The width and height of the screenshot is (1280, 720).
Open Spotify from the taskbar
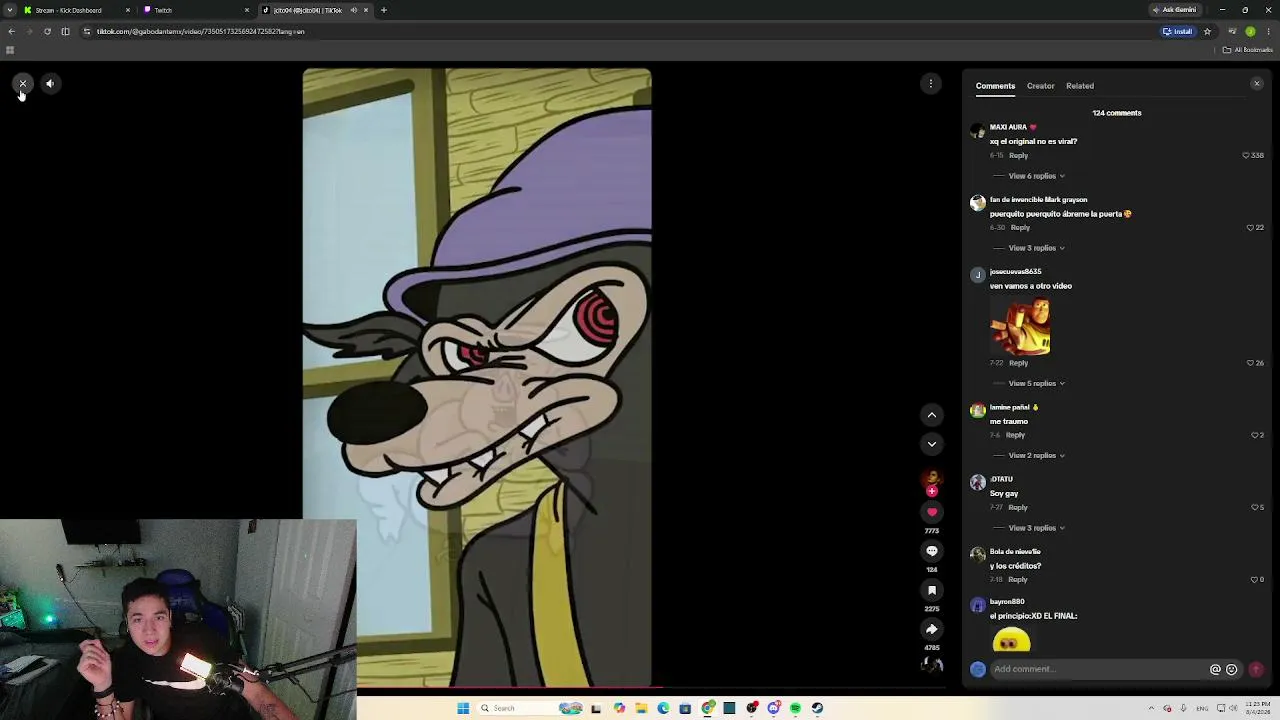[795, 708]
